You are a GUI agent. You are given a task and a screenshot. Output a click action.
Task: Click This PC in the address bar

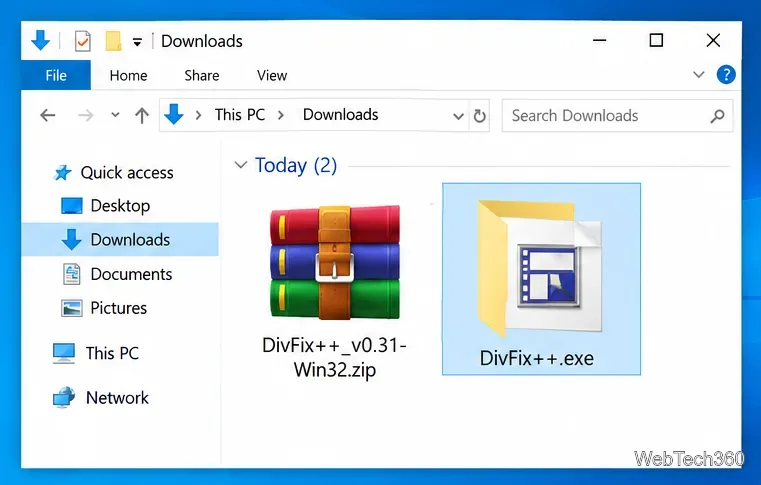[x=240, y=115]
